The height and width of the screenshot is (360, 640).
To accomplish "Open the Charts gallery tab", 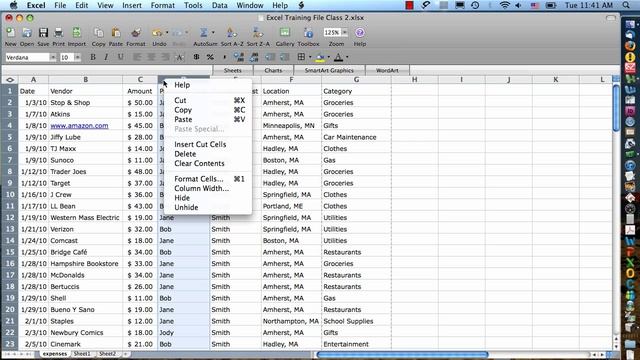I will (x=273, y=70).
